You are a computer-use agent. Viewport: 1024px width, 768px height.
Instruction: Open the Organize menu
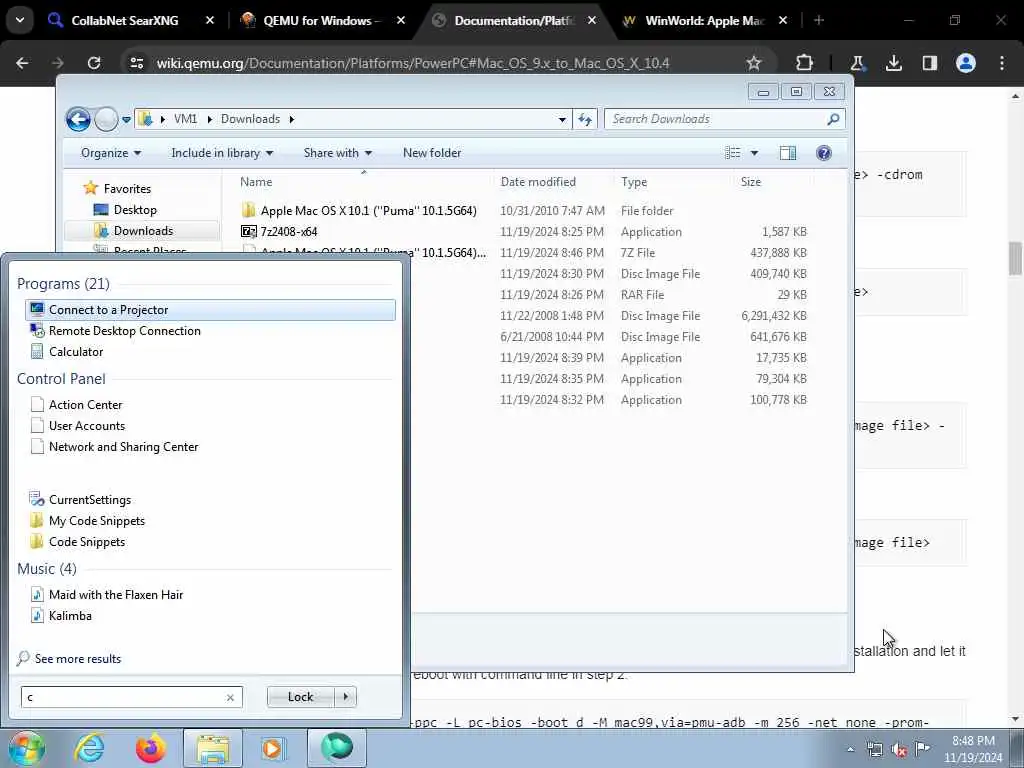pyautogui.click(x=110, y=153)
